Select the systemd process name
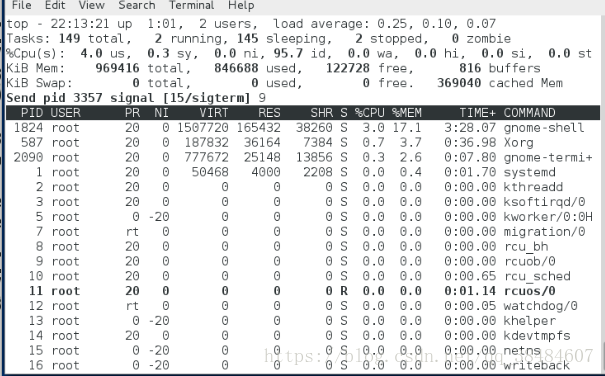605x376 pixels. tap(530, 172)
